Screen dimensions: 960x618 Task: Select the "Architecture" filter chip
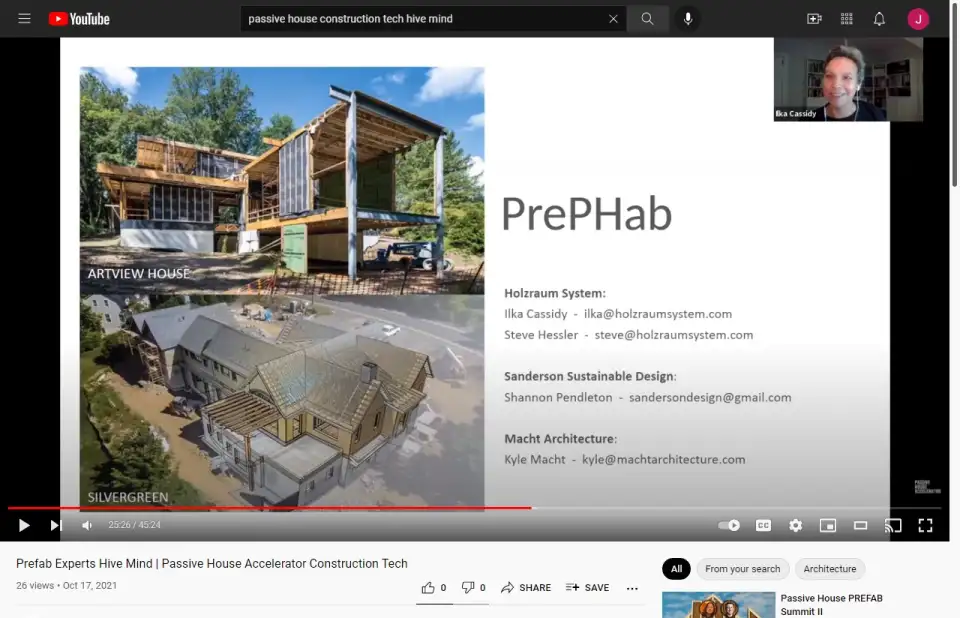point(830,569)
